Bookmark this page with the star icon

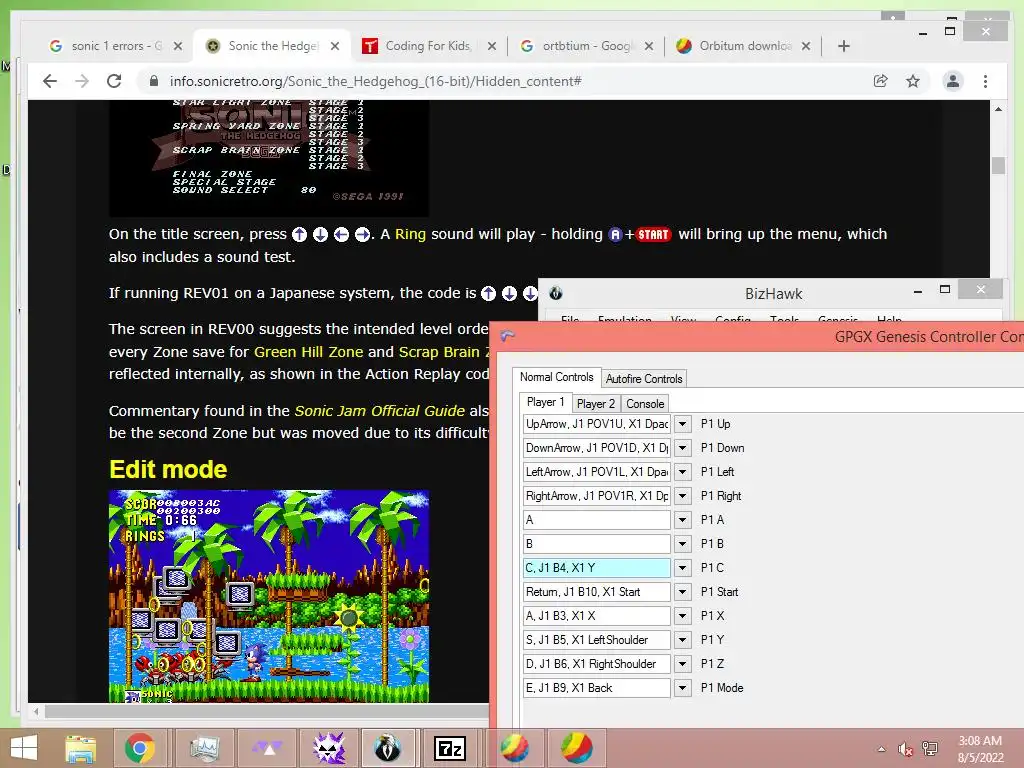pyautogui.click(x=913, y=81)
